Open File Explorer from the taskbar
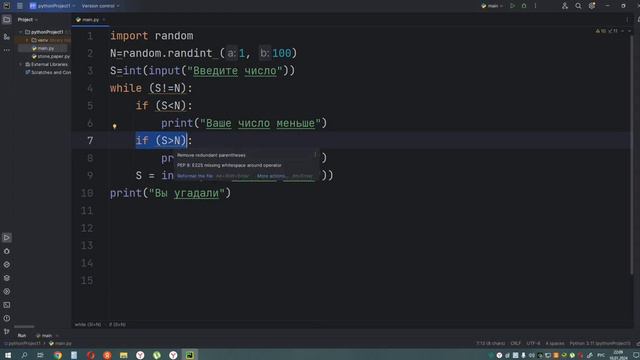The image size is (640, 360). click(x=124, y=355)
